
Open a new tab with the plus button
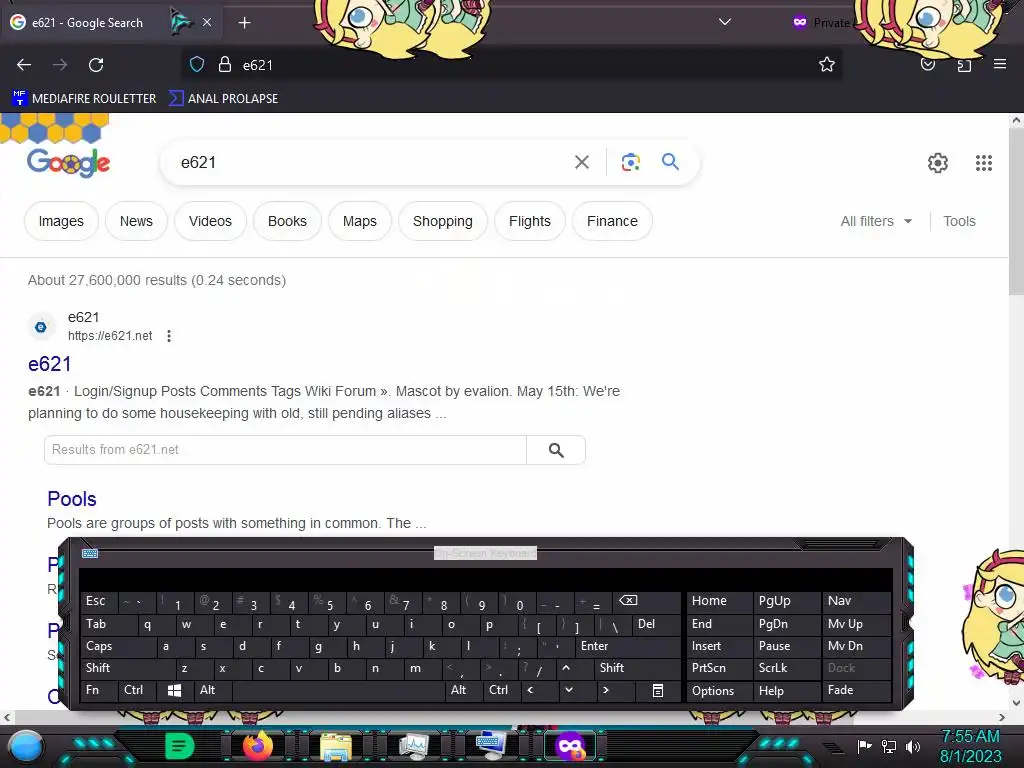244,23
